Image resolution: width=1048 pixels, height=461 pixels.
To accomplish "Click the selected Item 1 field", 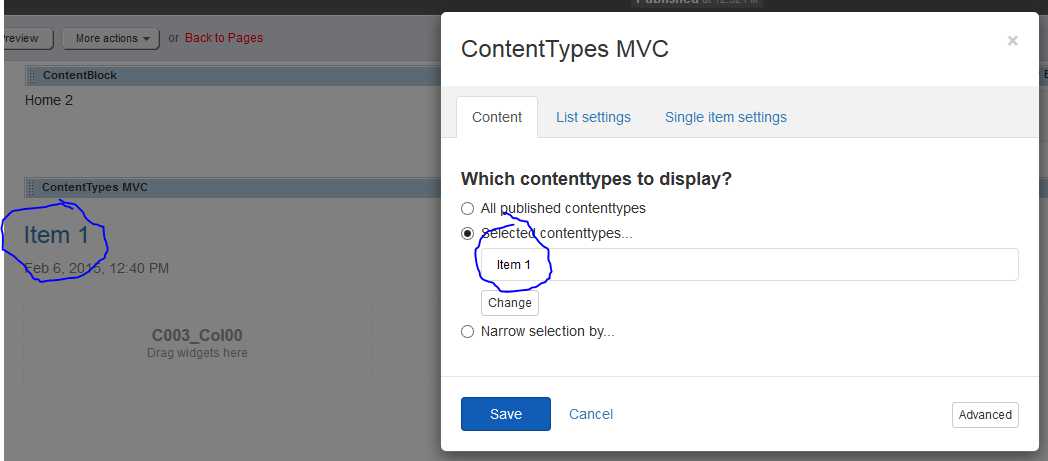I will tap(750, 265).
